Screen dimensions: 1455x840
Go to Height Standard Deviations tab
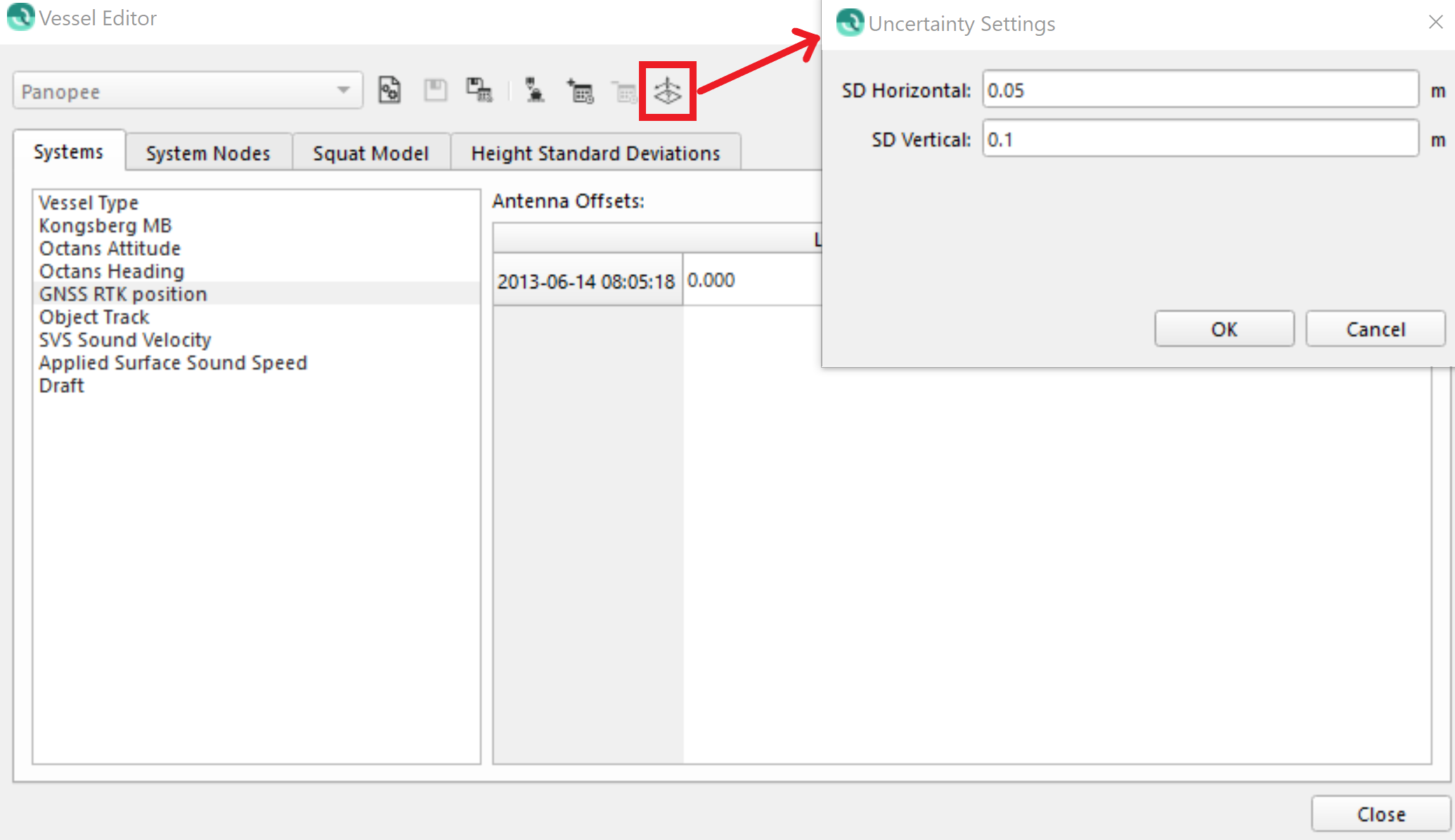595,153
